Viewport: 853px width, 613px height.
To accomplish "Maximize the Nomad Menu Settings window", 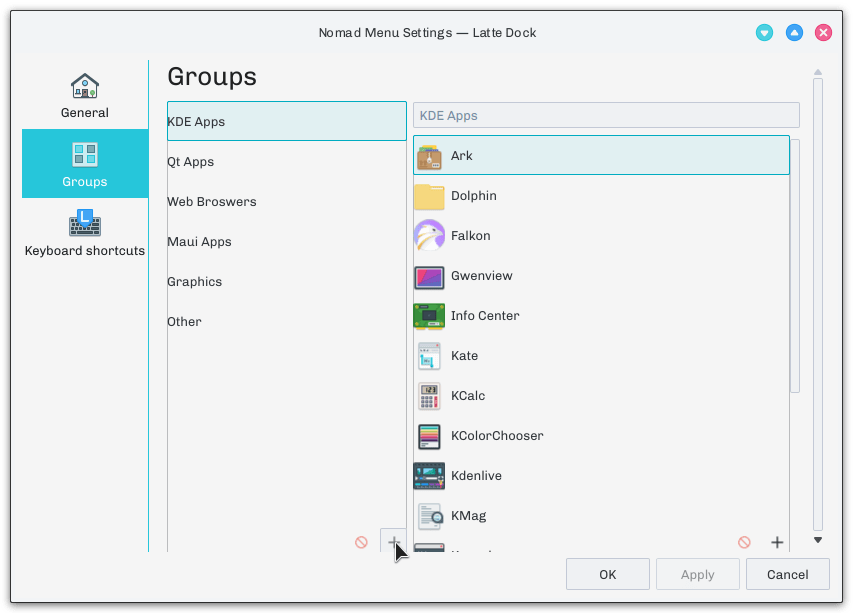I will click(x=794, y=33).
